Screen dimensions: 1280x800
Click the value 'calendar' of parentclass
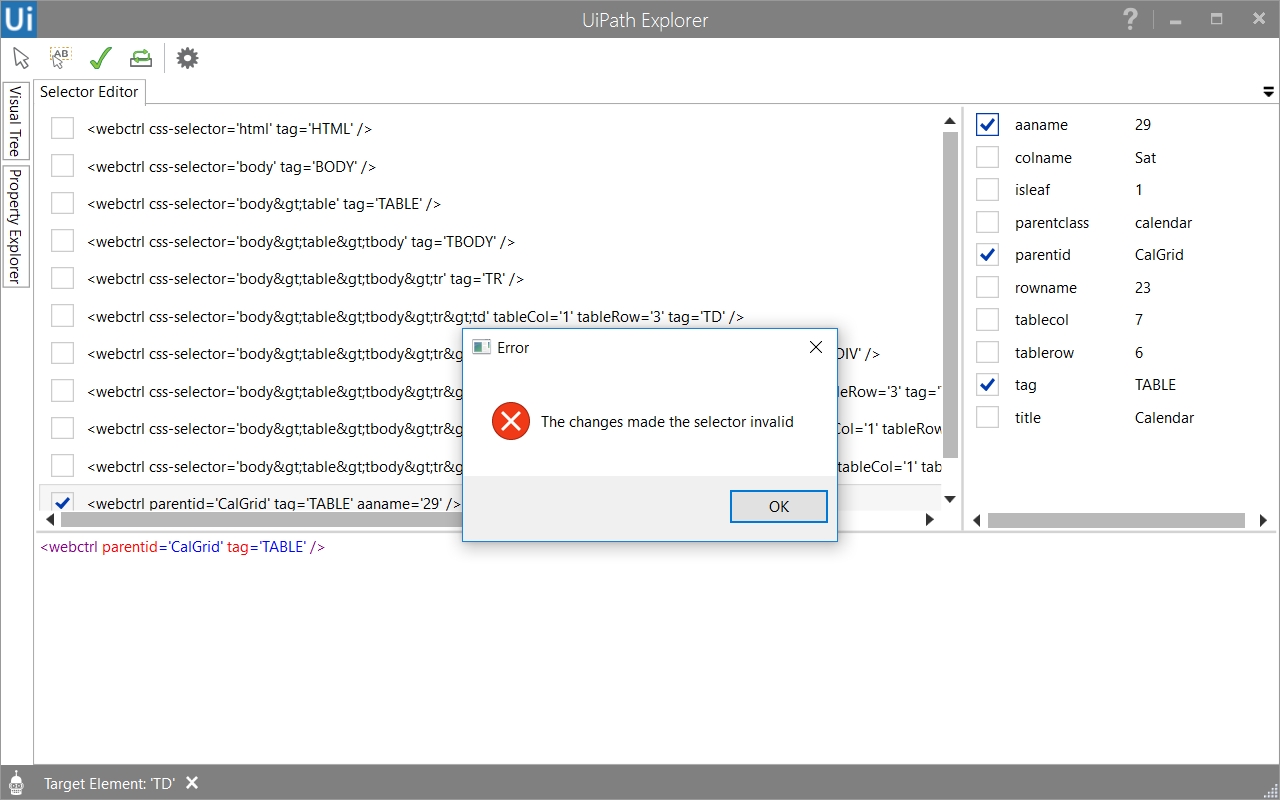1164,222
